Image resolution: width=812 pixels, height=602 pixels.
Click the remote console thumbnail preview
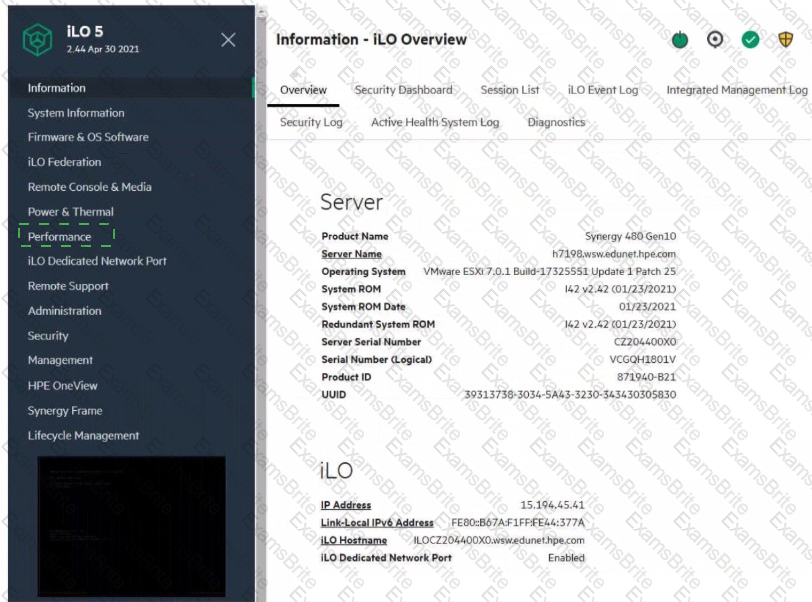[131, 527]
